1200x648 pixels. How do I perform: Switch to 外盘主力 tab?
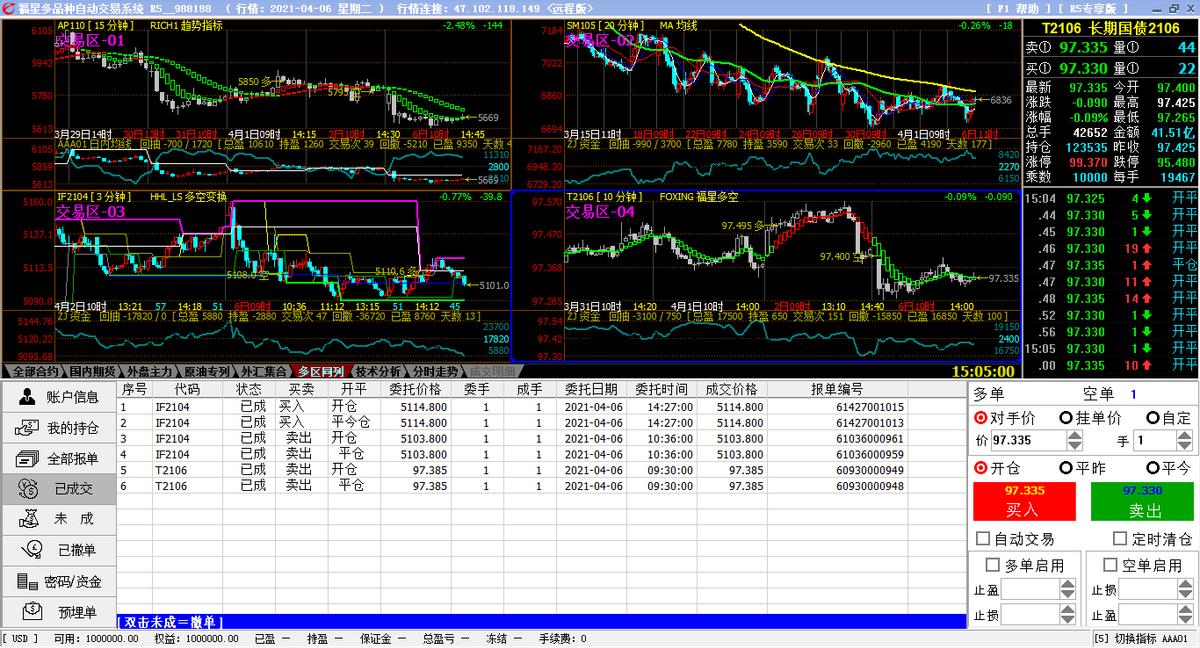(151, 371)
